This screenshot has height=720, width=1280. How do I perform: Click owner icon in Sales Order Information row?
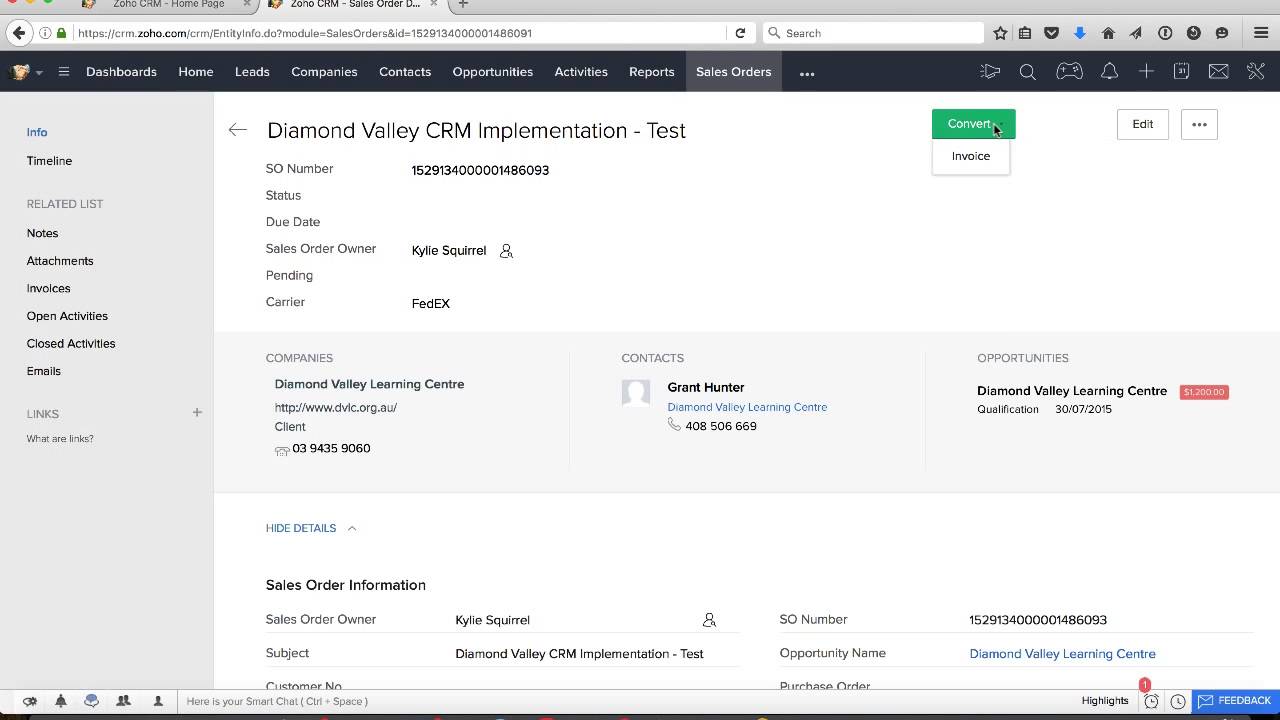point(709,620)
